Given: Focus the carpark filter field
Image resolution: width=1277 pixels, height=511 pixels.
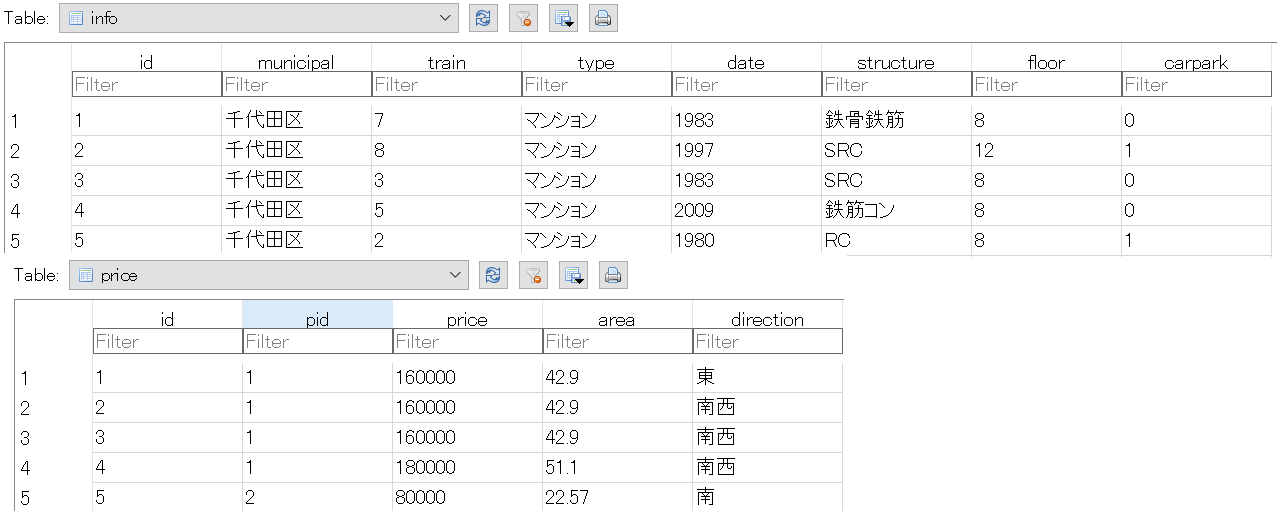Looking at the screenshot, I should (1196, 85).
